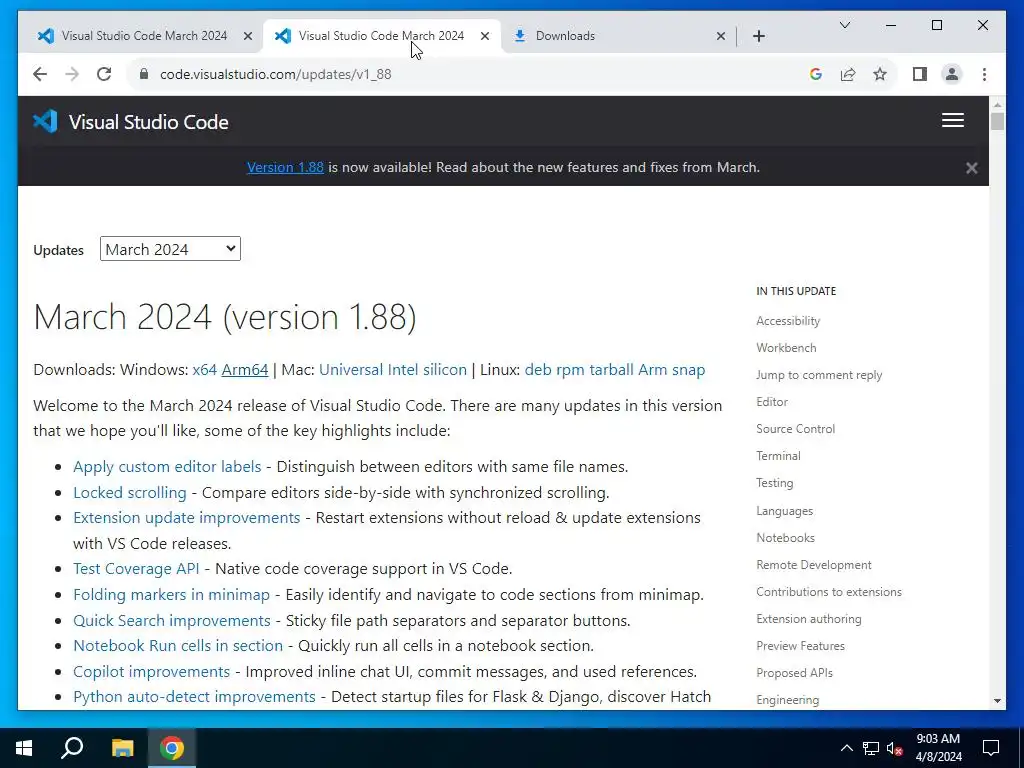Click the Google icon in the address bar
The height and width of the screenshot is (768, 1024).
coord(816,74)
